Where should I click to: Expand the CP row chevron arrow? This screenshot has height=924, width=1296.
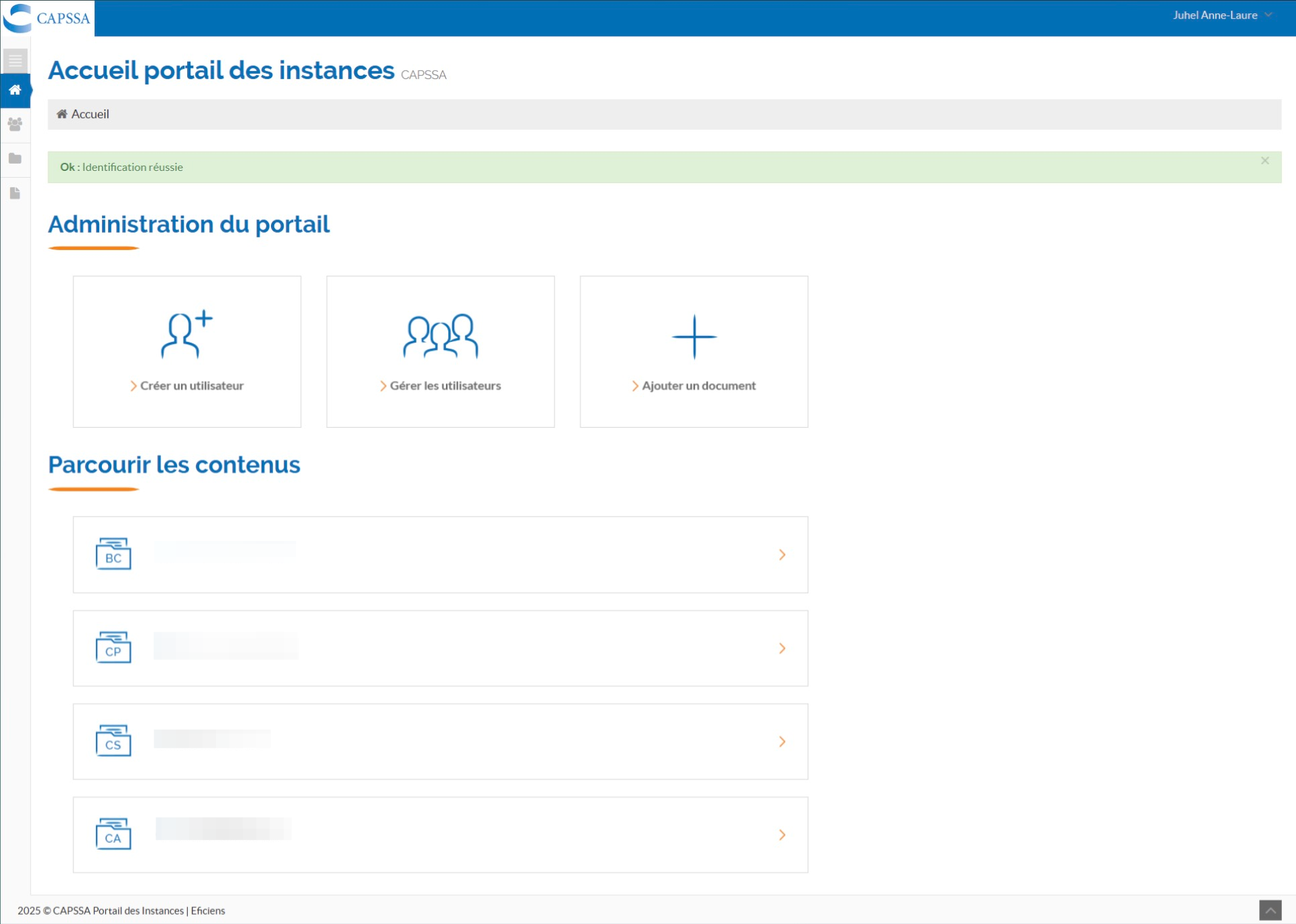(781, 648)
